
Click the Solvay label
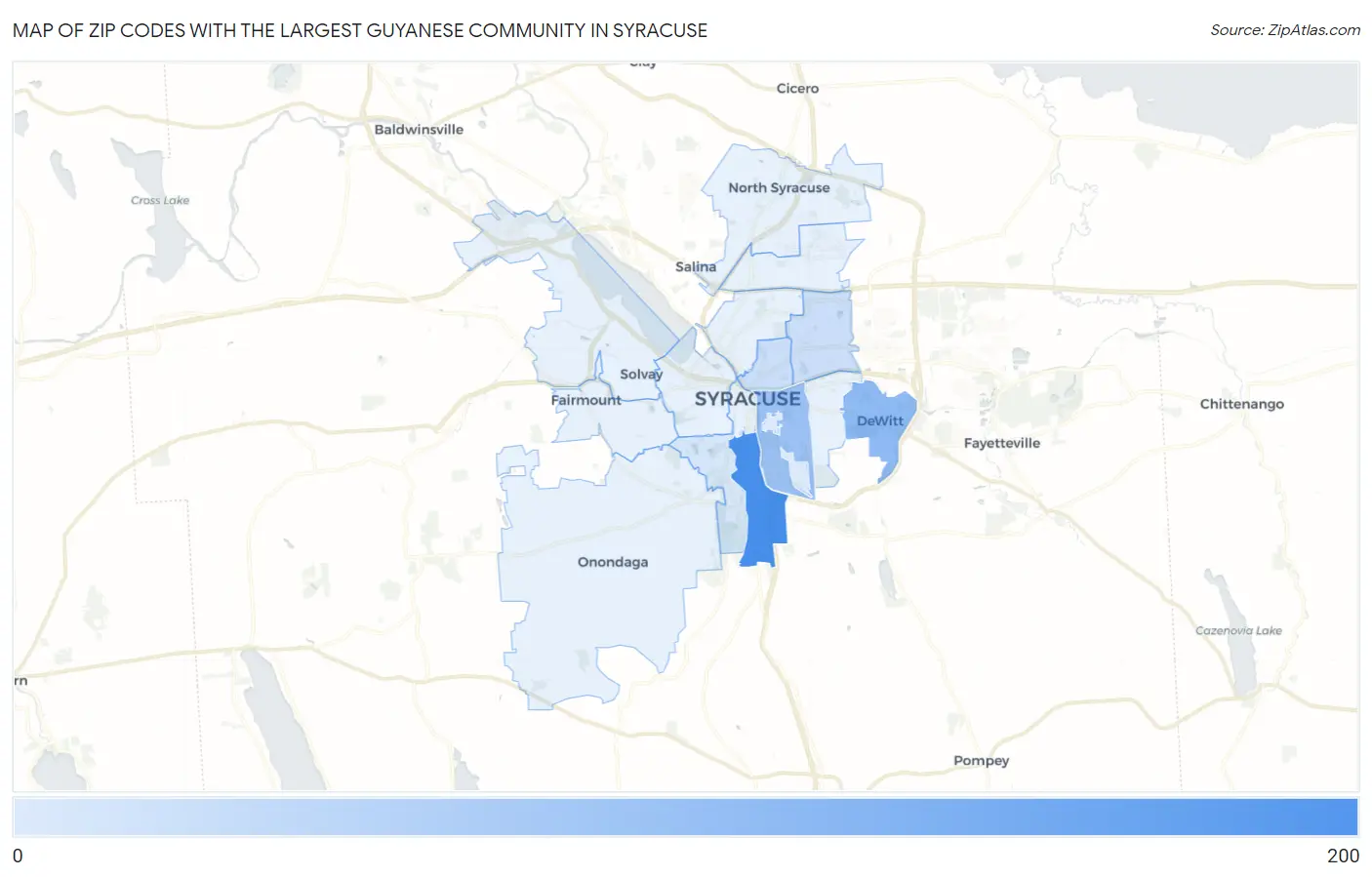coord(641,374)
